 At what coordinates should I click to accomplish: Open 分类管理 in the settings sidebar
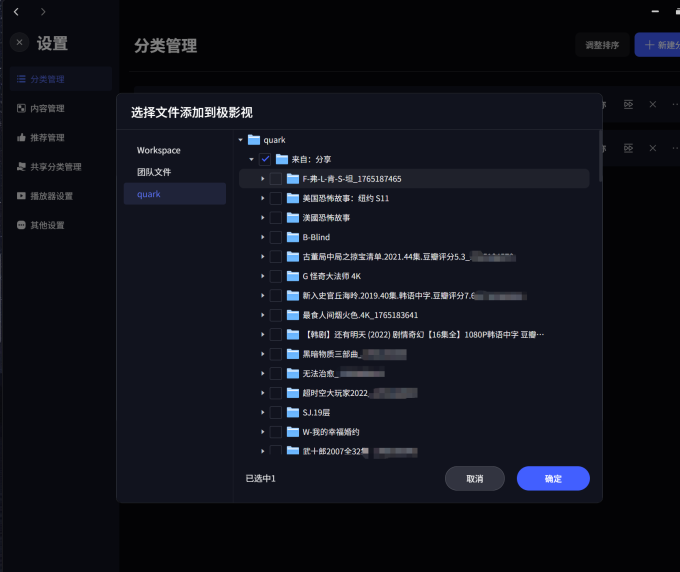click(61, 79)
